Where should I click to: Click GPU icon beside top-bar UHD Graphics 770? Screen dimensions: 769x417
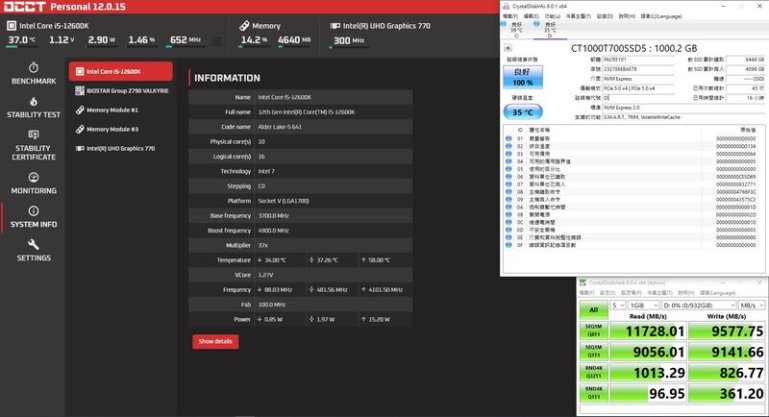click(335, 26)
